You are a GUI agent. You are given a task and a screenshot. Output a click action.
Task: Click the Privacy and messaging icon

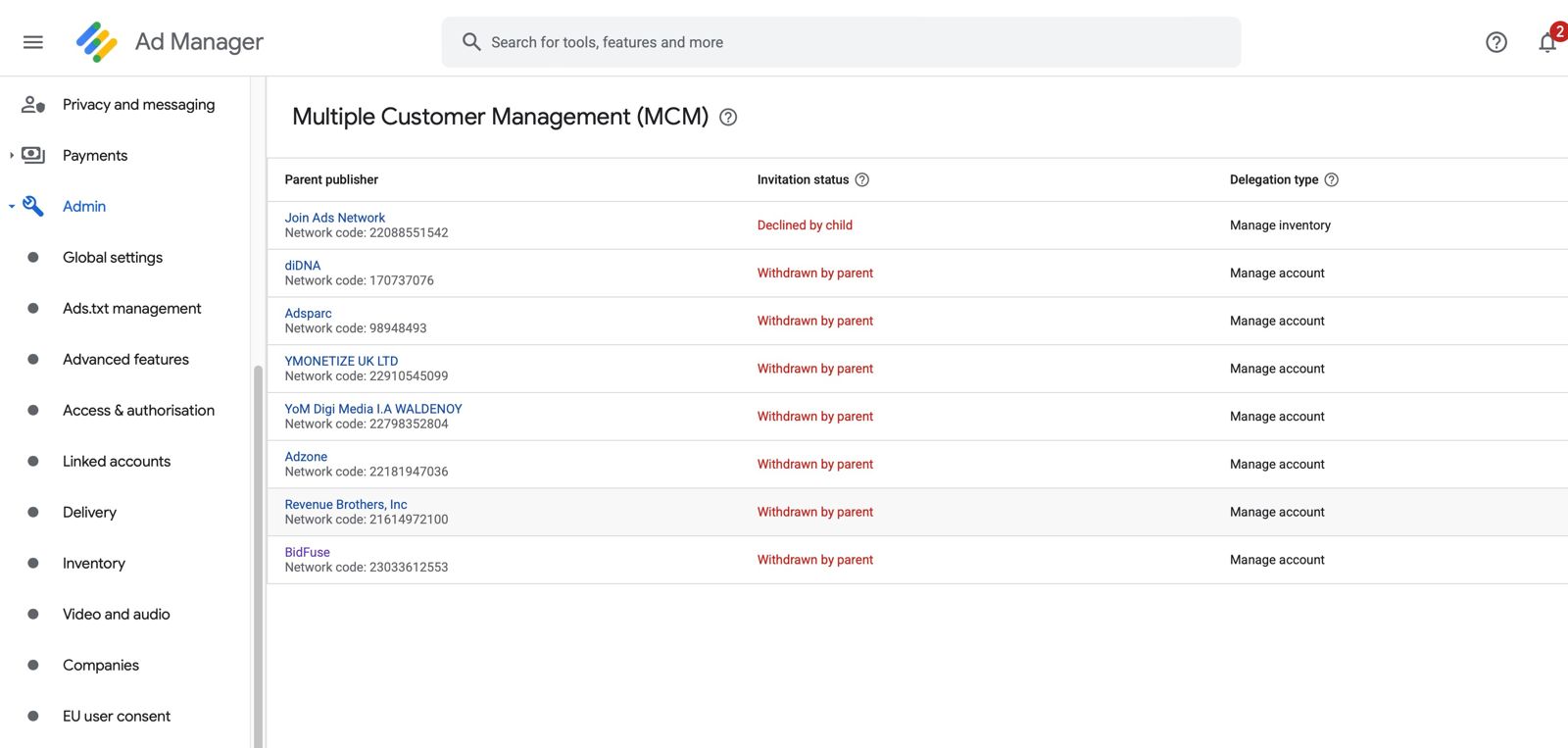pos(33,105)
